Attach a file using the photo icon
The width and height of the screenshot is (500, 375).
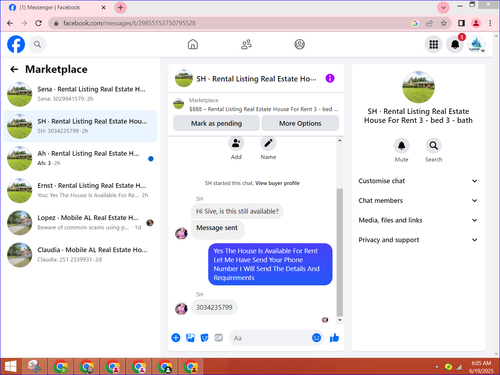190,338
